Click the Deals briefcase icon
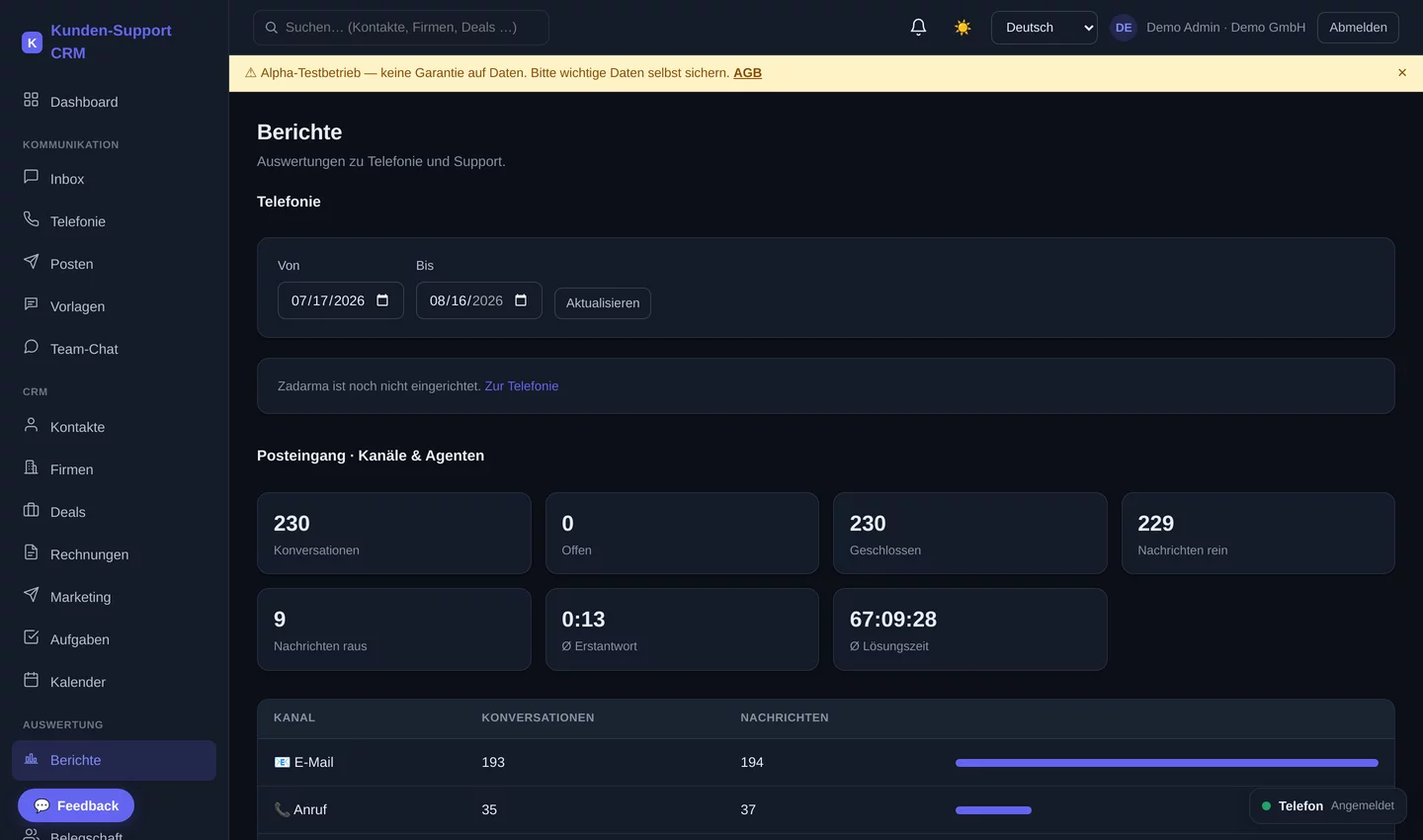 click(32, 510)
